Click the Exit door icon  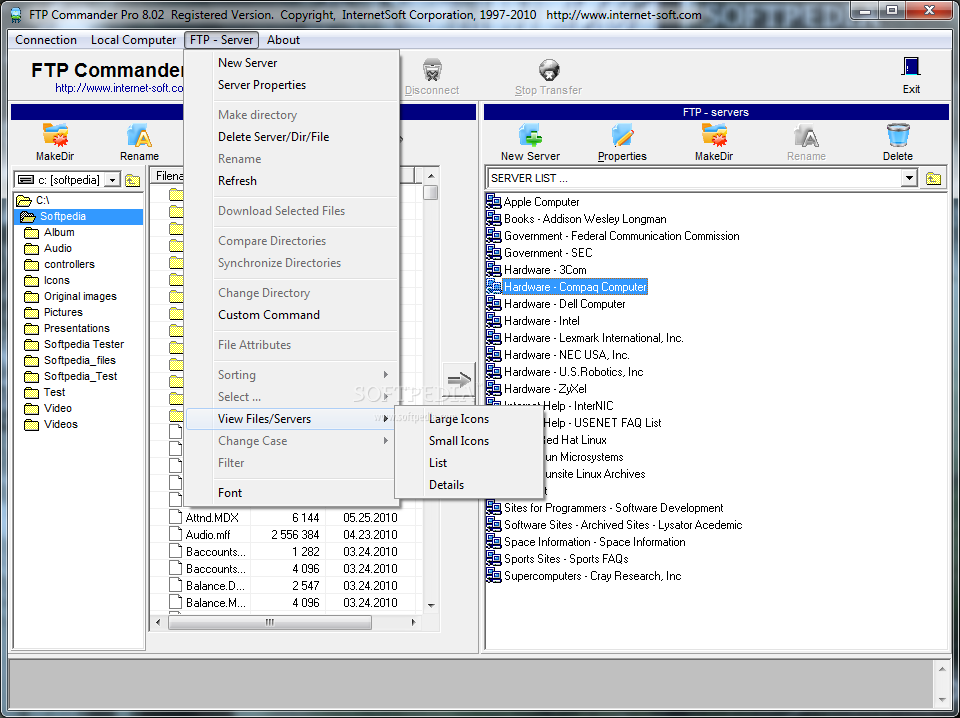tap(911, 67)
